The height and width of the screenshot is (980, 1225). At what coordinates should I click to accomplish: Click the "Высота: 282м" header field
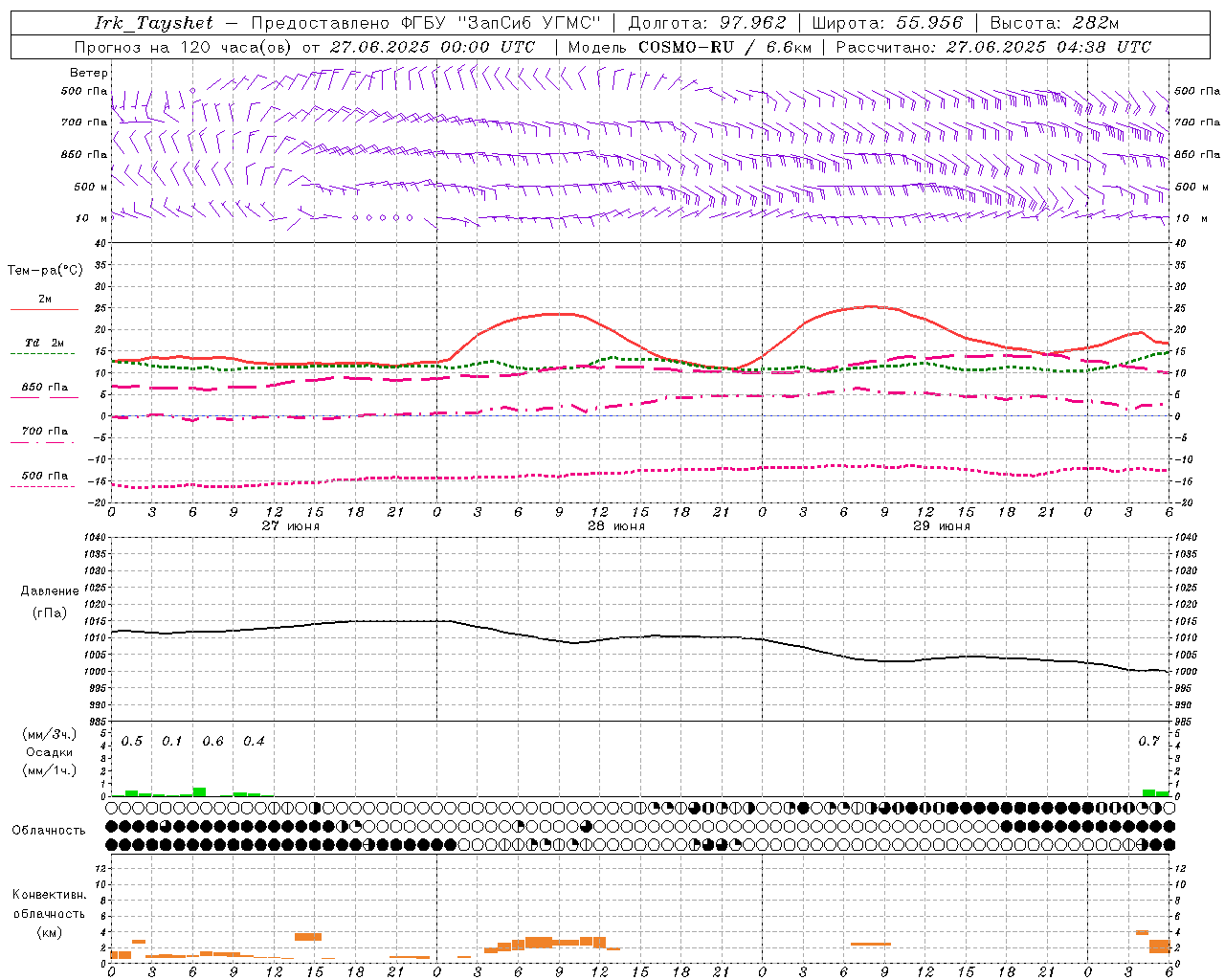pyautogui.click(x=1055, y=23)
